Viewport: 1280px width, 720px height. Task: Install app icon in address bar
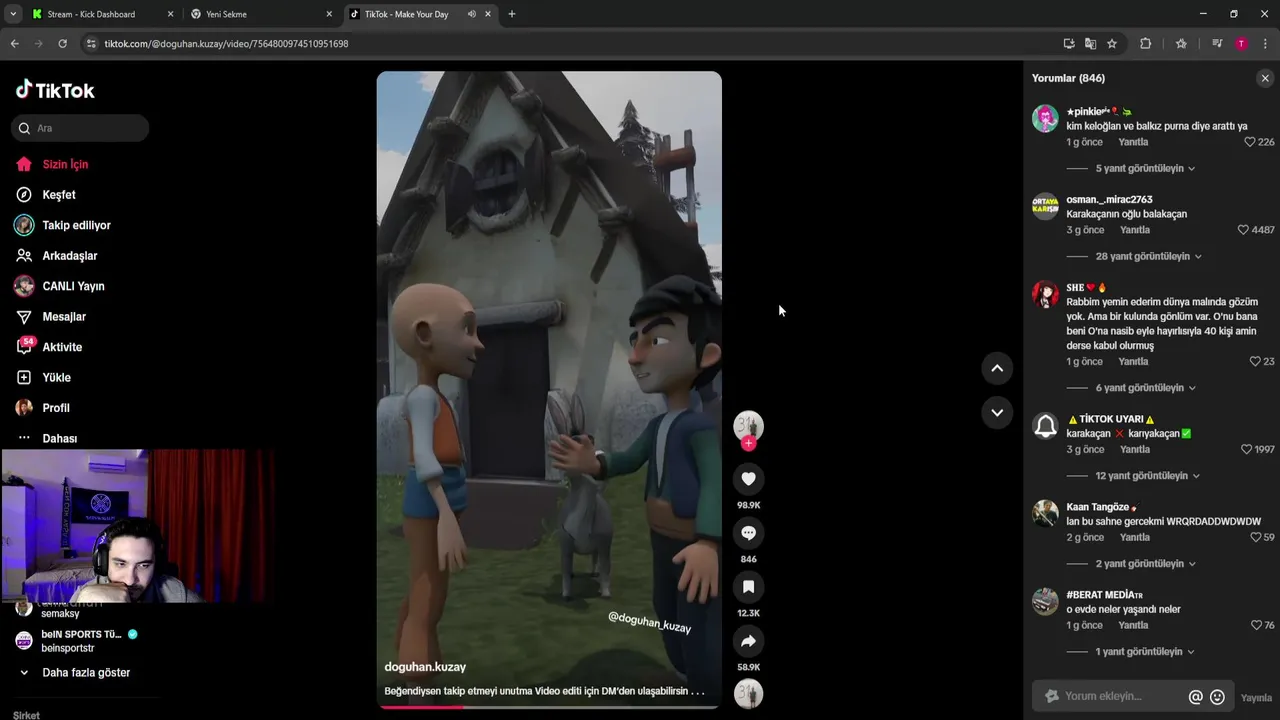pyautogui.click(x=1069, y=44)
